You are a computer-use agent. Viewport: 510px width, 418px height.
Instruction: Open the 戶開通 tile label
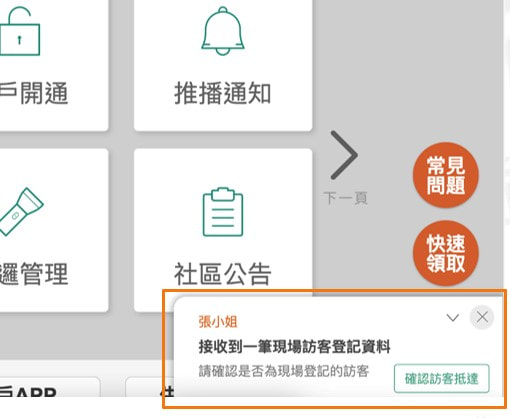(x=34, y=93)
